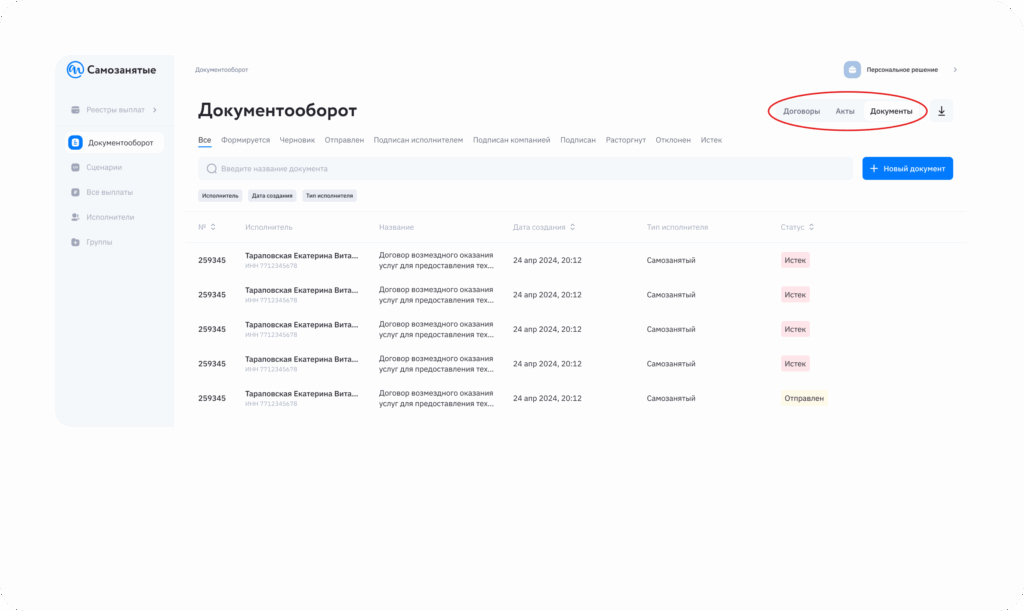Expand the Реестры выплат chevron
1024x611 pixels.
point(155,109)
